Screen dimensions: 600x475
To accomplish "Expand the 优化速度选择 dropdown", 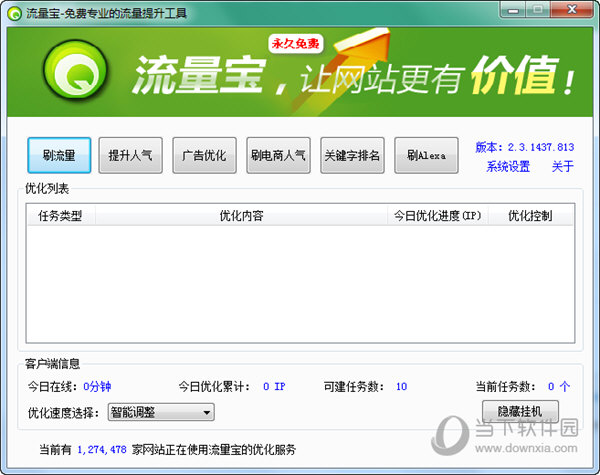I will click(161, 412).
